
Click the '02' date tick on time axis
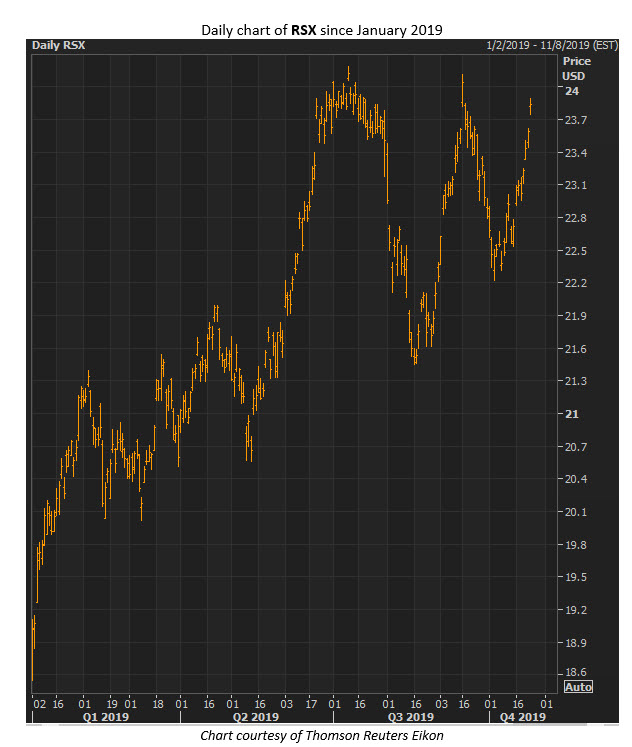(x=40, y=704)
